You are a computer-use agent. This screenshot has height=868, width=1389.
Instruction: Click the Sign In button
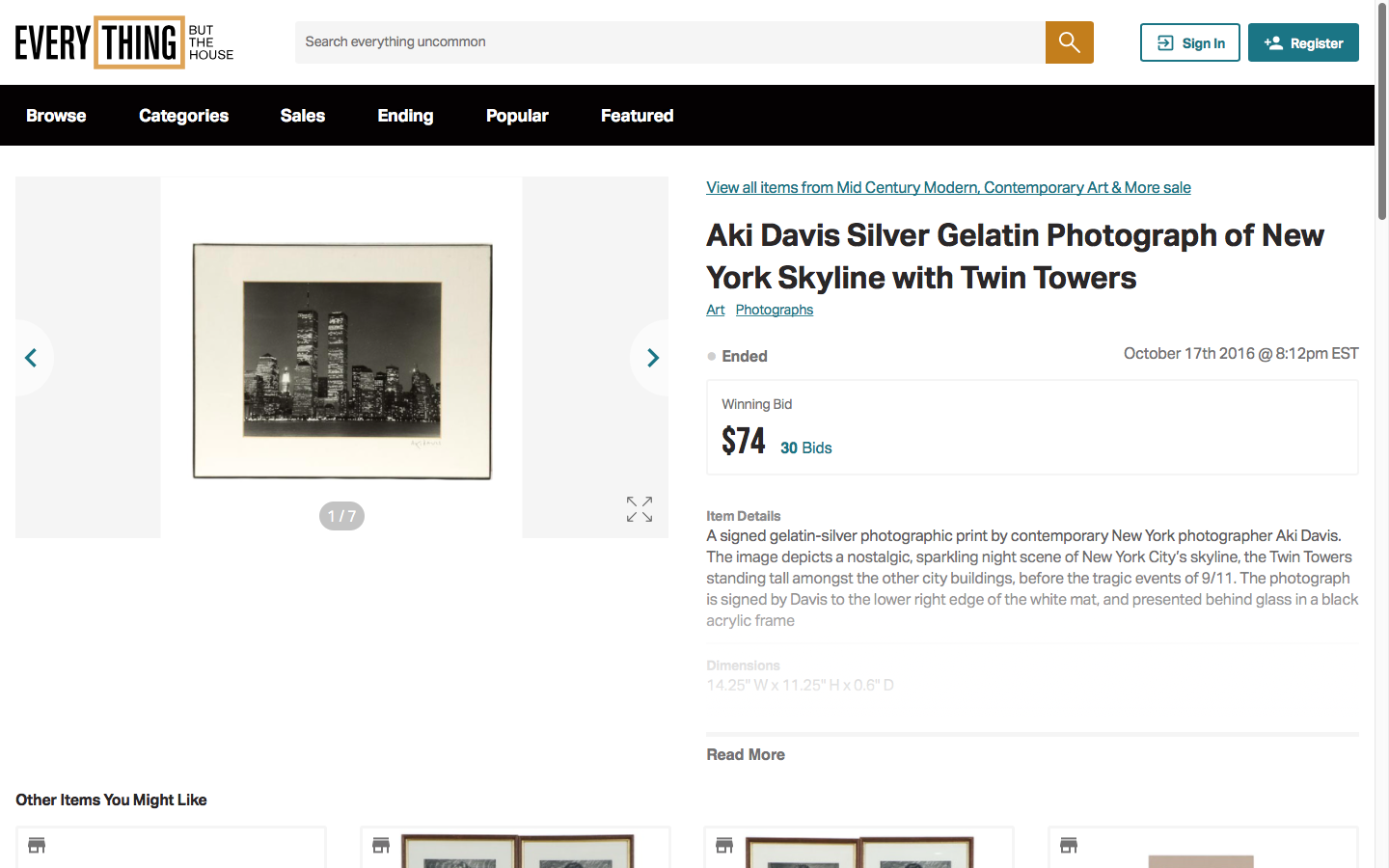pyautogui.click(x=1189, y=42)
